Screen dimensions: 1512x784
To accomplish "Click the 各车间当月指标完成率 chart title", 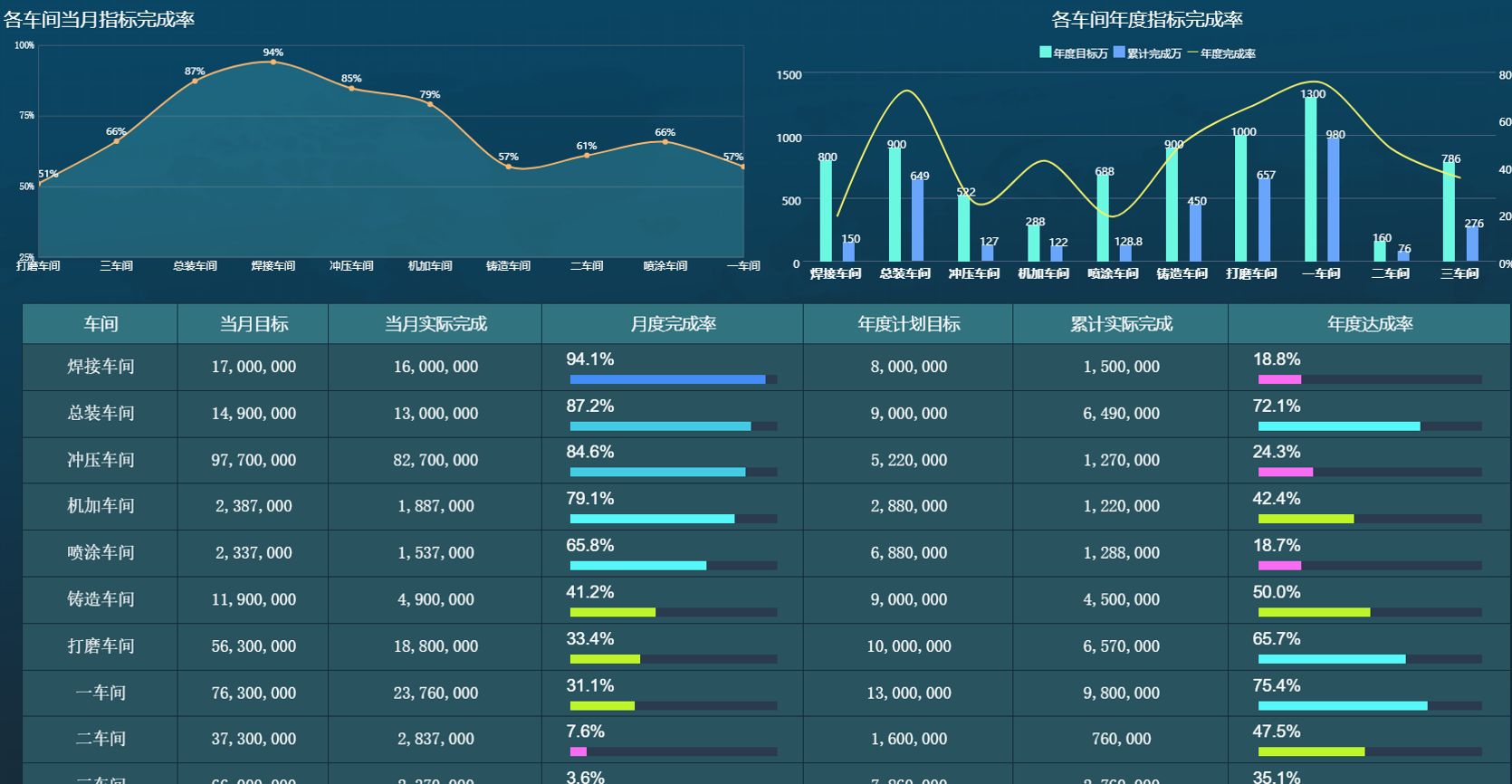I will [x=99, y=20].
